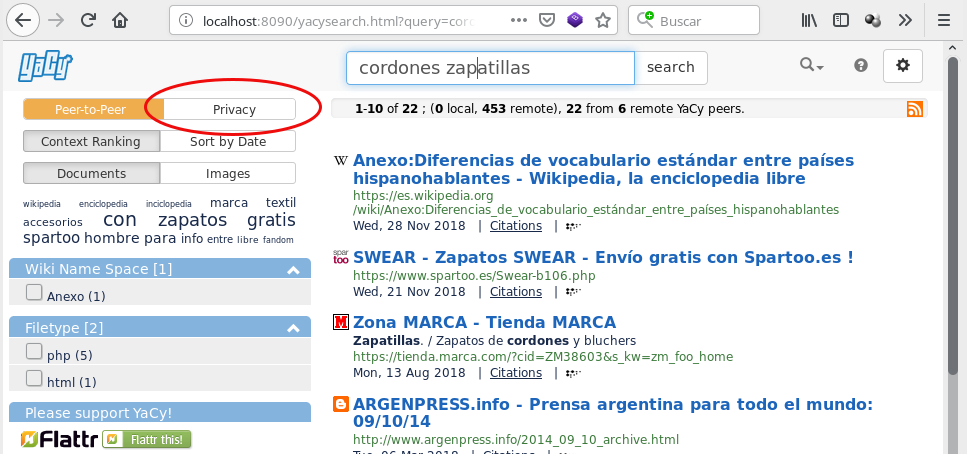Click tag cloud word spartoo
967x454 pixels.
tap(52, 238)
